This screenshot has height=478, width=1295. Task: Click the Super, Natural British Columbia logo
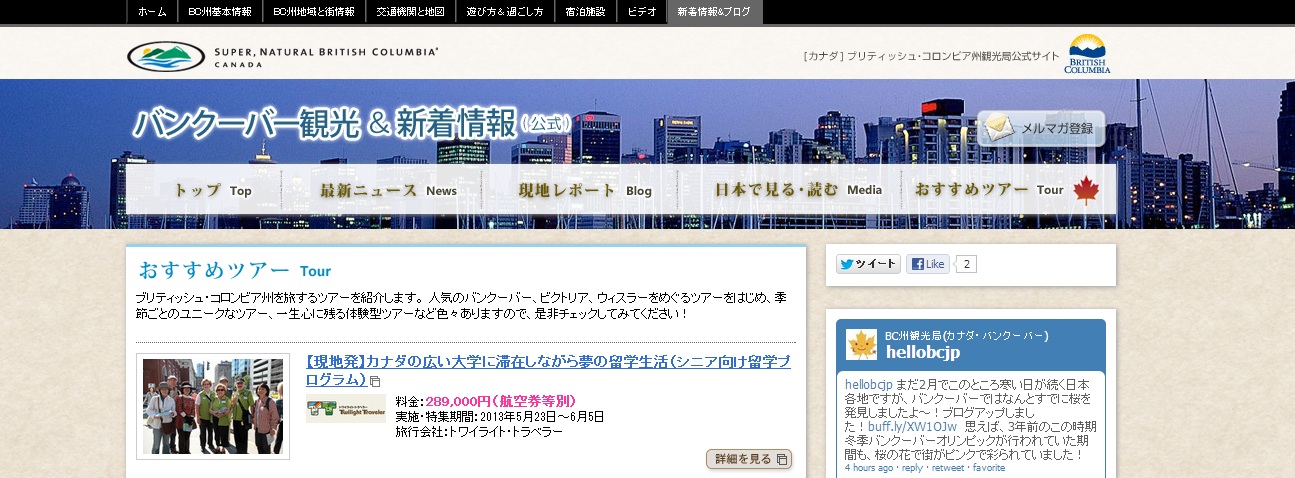tap(283, 56)
